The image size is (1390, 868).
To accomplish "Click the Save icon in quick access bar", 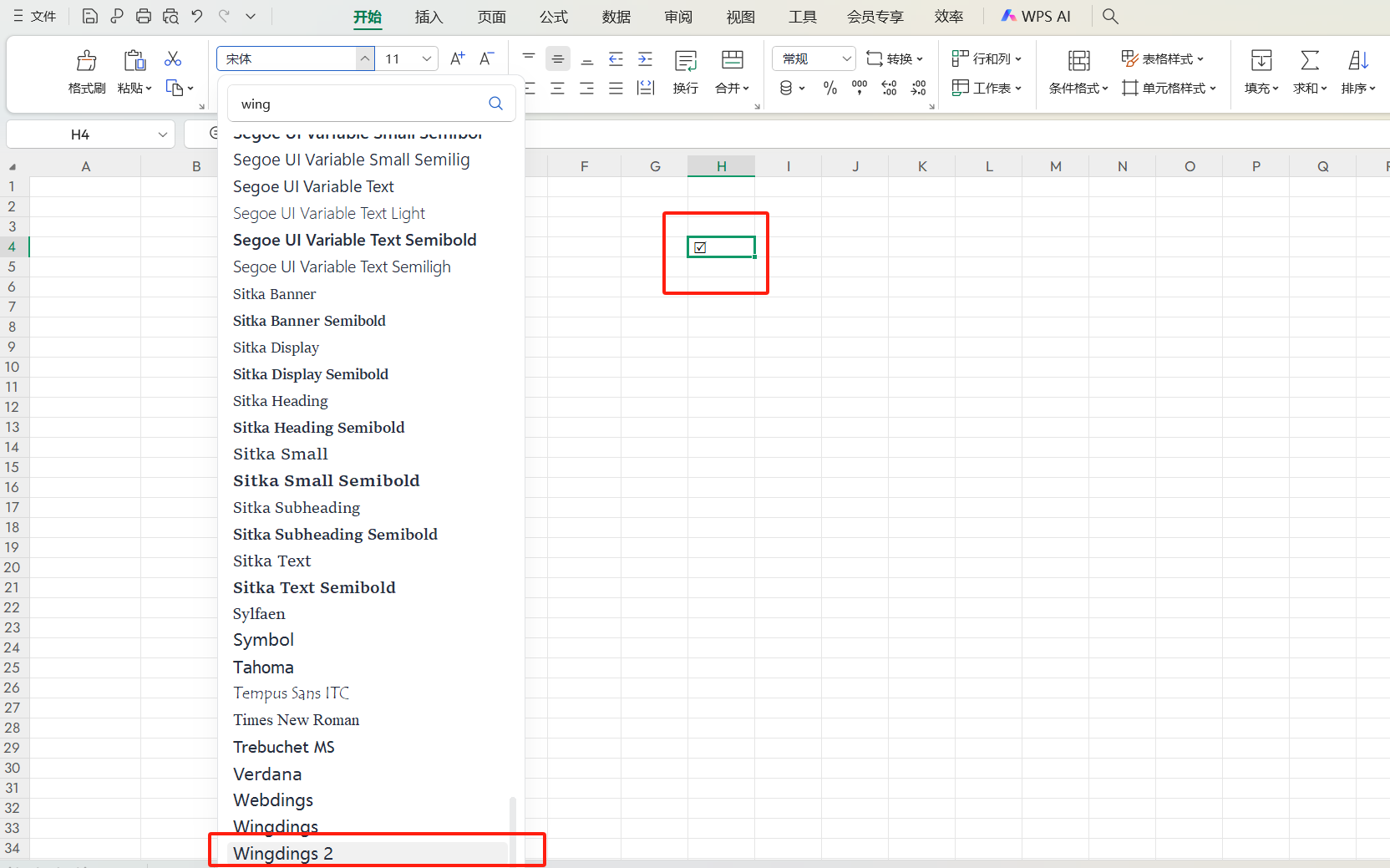I will [x=90, y=16].
